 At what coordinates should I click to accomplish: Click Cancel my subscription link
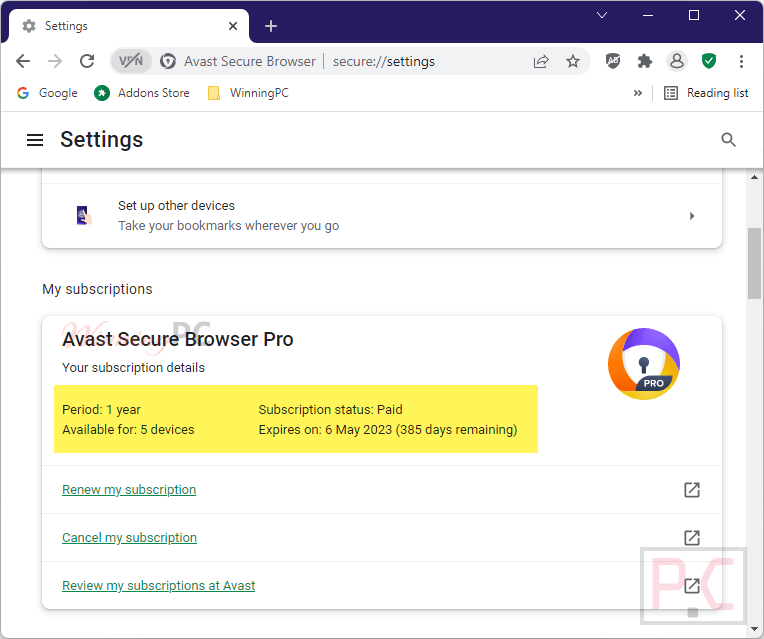click(130, 538)
